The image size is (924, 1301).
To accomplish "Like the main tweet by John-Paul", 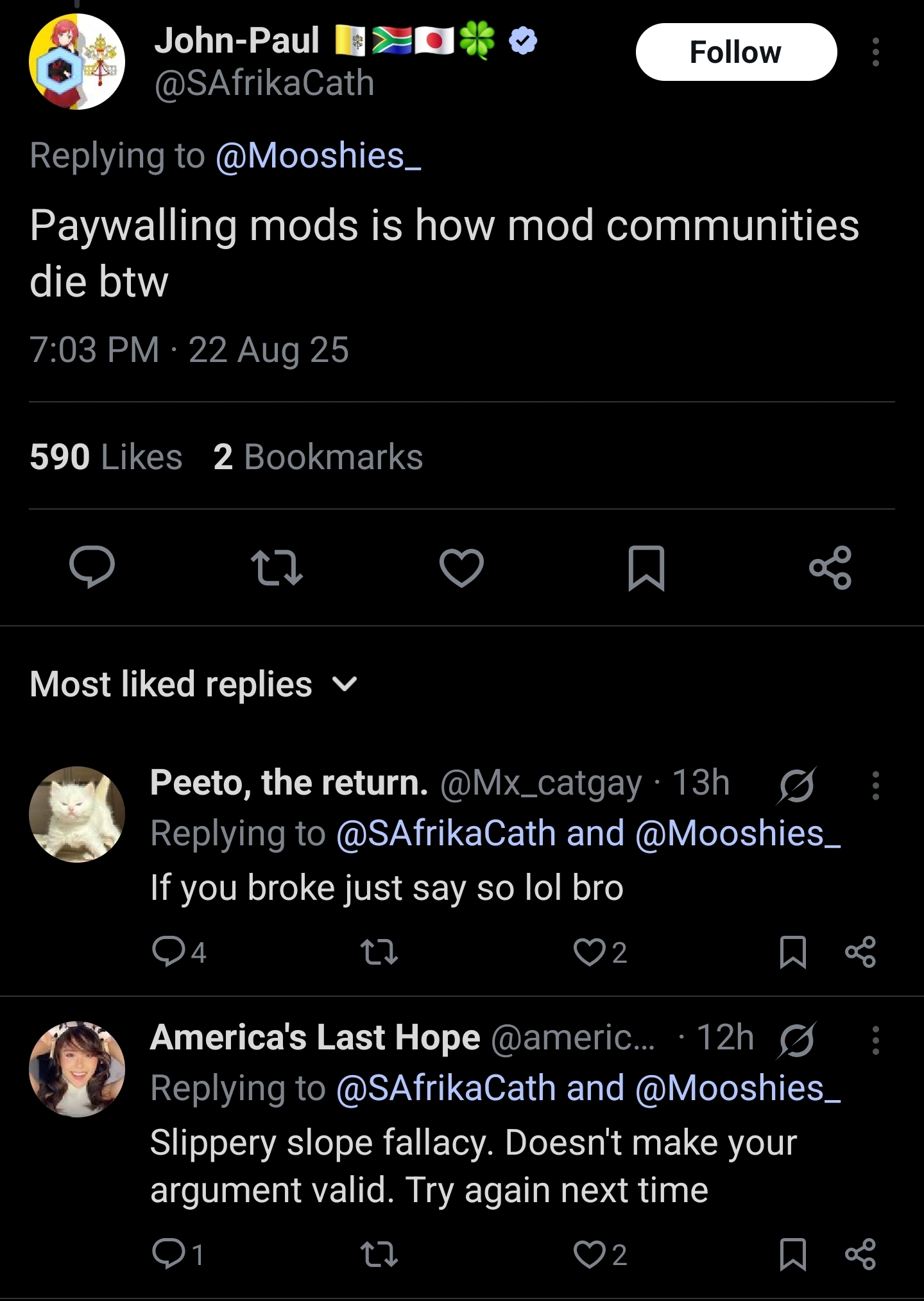I will coord(461,567).
